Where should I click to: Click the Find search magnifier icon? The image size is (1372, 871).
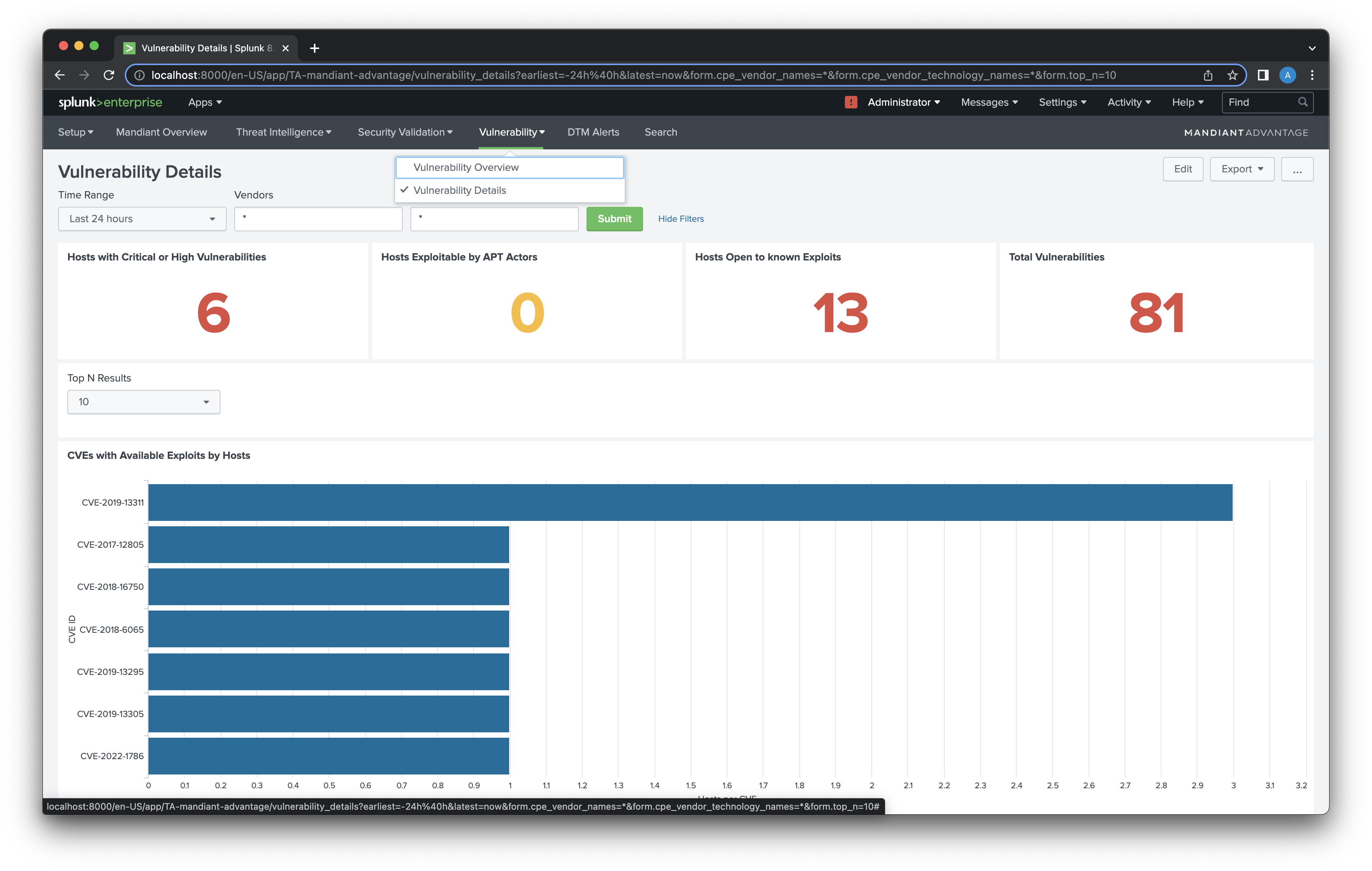[x=1302, y=102]
